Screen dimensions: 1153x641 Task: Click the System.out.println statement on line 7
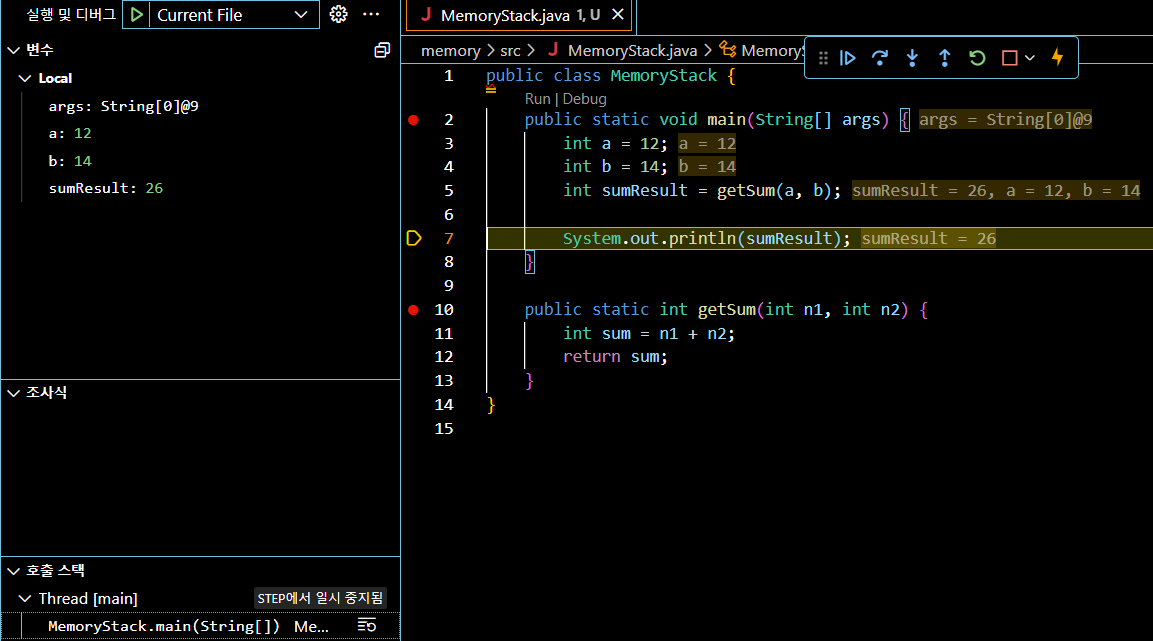point(706,238)
